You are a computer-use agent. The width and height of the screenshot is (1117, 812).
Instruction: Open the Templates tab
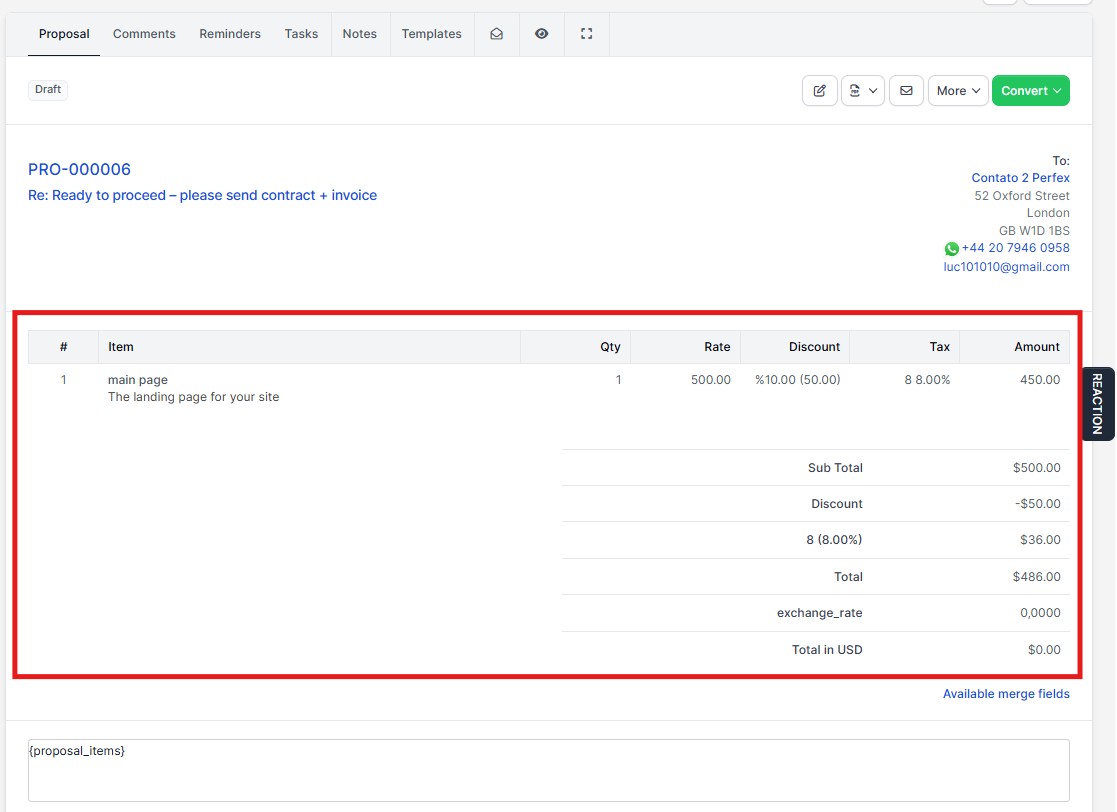coord(432,33)
